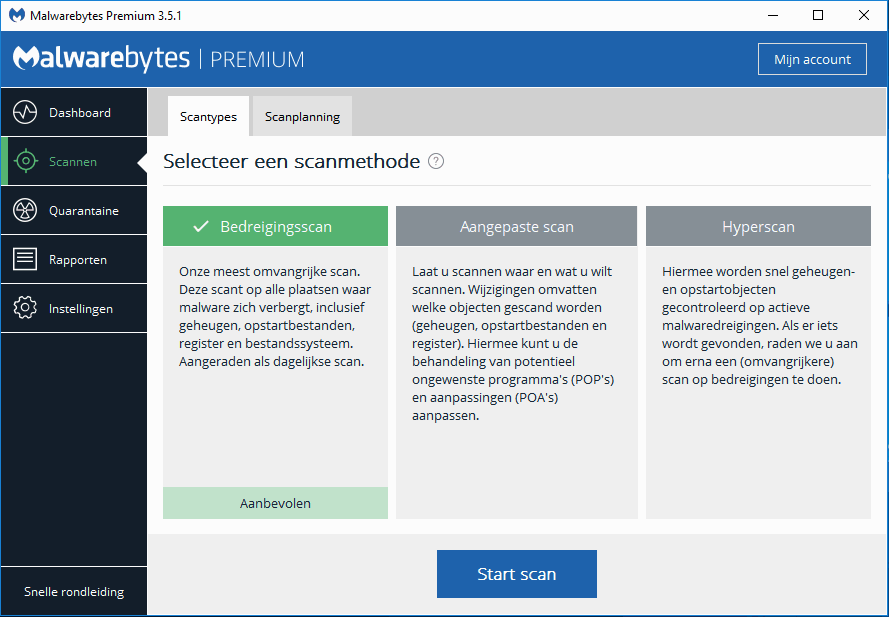Click the Rapporten list icon
889x617 pixels.
[x=25, y=260]
